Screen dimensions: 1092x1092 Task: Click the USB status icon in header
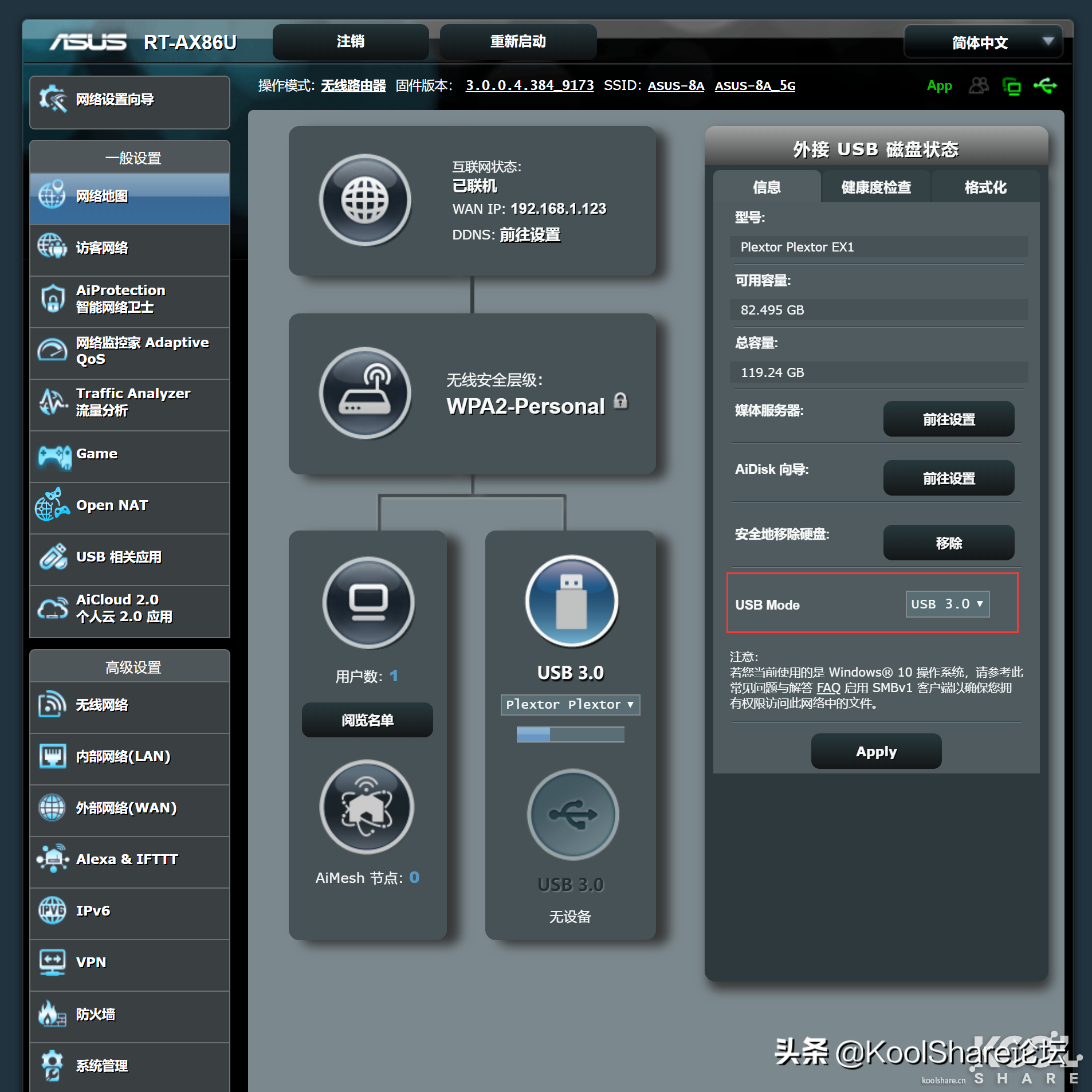(x=1045, y=86)
